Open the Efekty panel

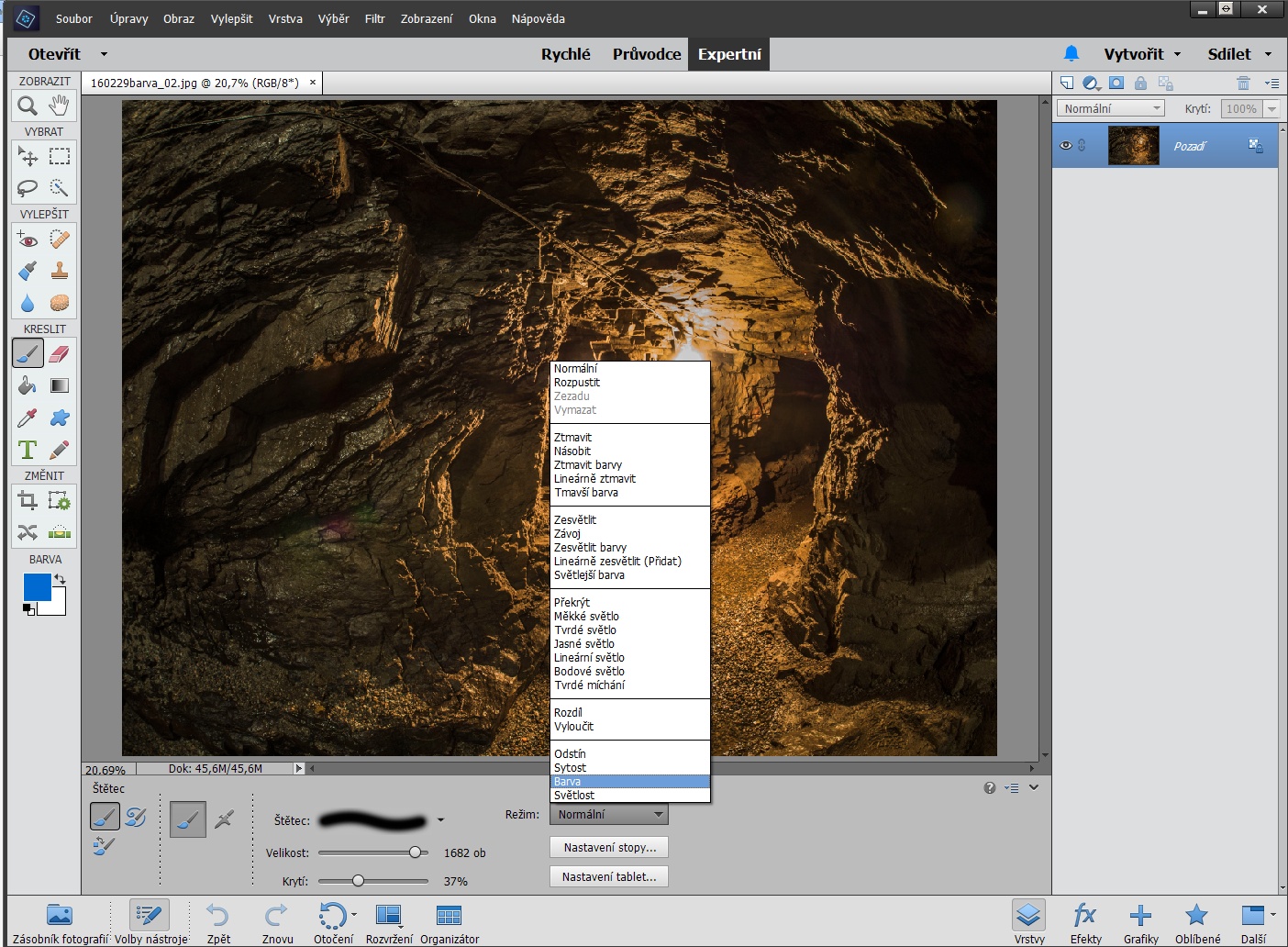pos(1085,921)
